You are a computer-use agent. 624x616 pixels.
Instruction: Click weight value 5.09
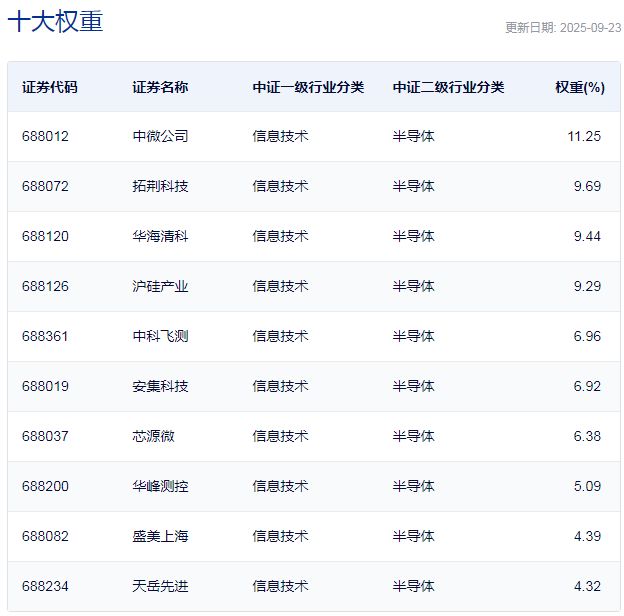tap(587, 486)
